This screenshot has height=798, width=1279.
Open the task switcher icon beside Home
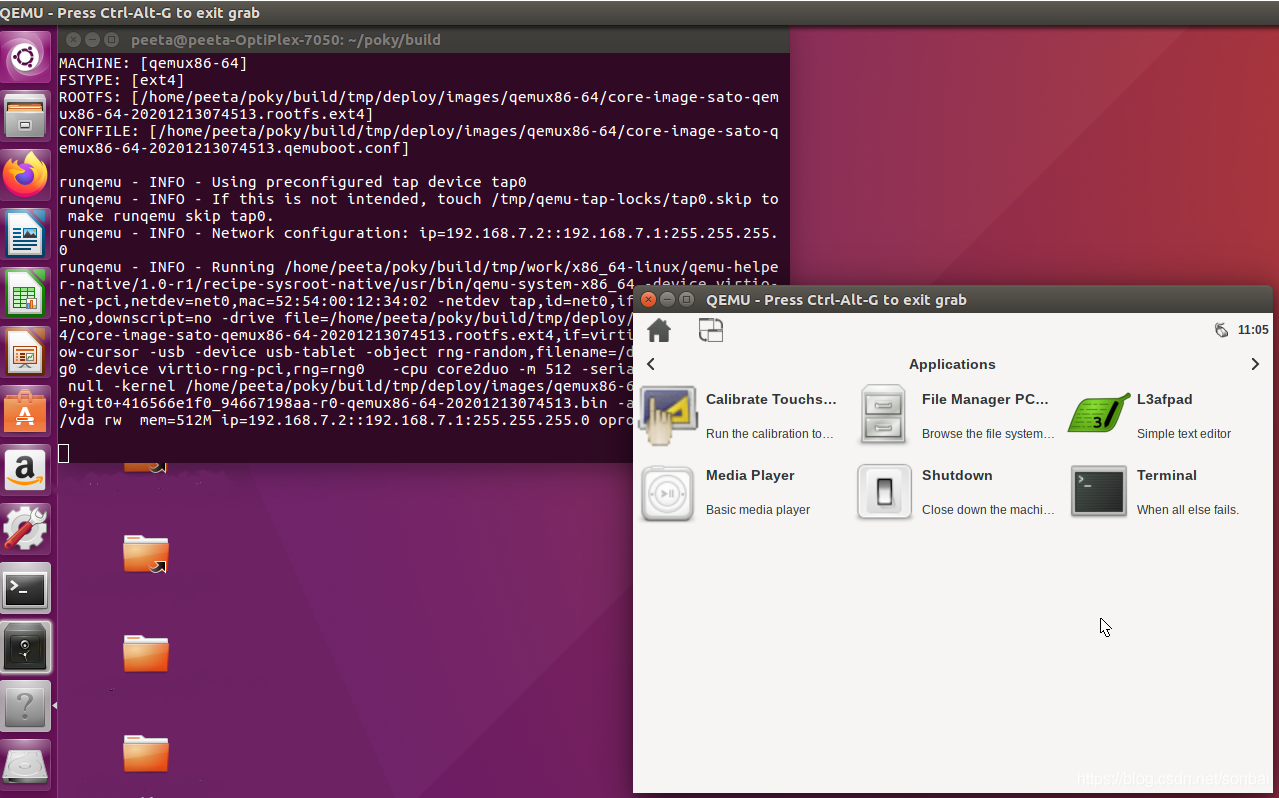click(711, 330)
